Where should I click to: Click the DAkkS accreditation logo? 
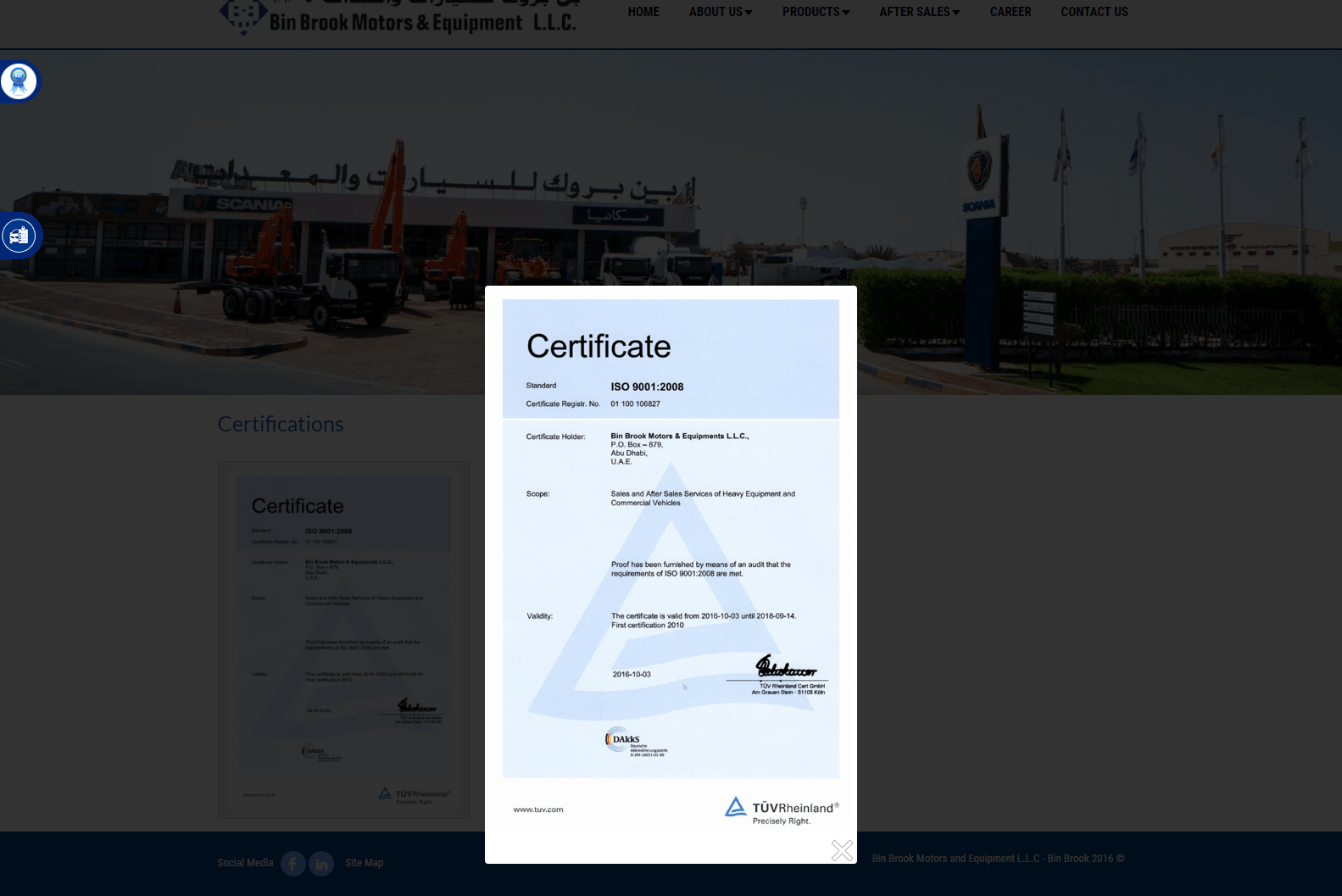point(635,741)
